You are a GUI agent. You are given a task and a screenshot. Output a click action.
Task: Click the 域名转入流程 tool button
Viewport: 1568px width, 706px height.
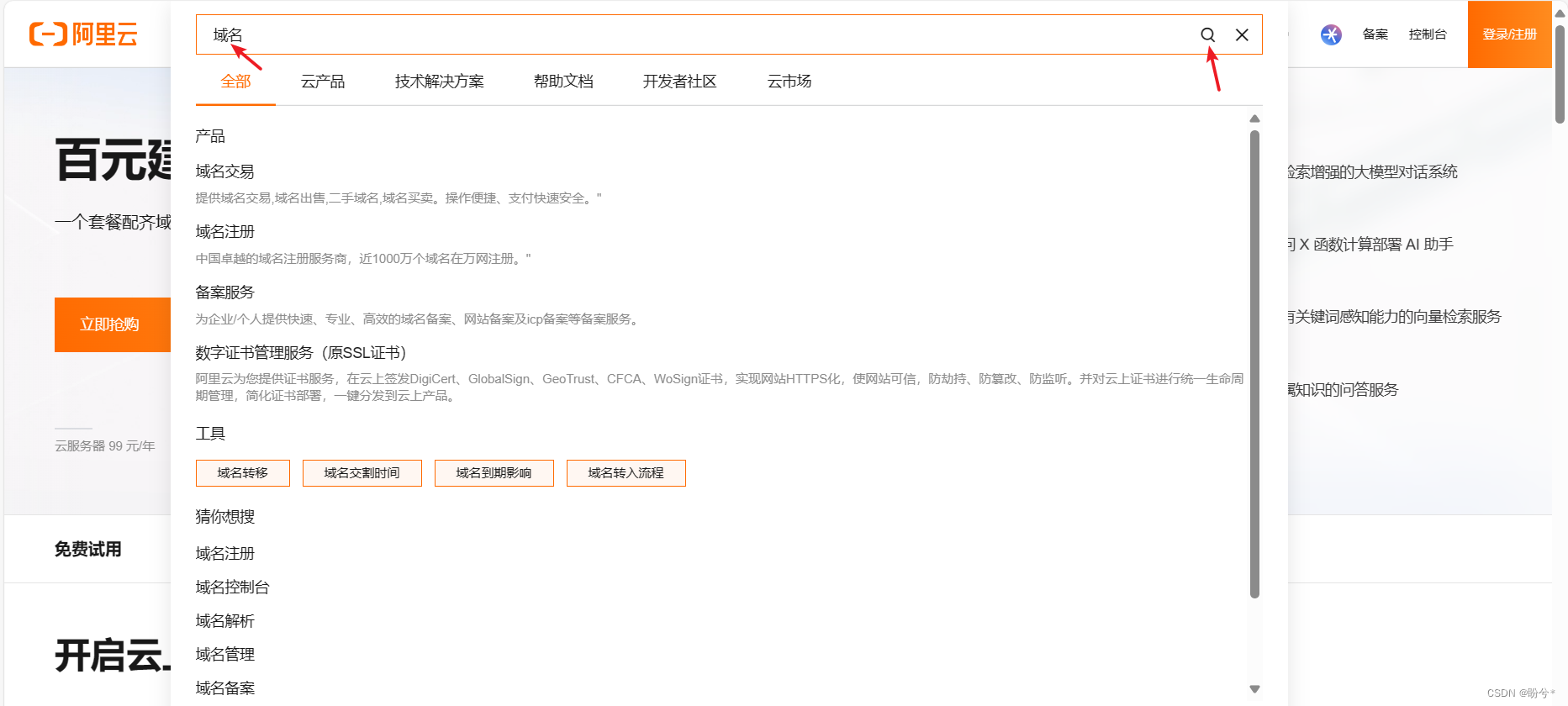[626, 473]
